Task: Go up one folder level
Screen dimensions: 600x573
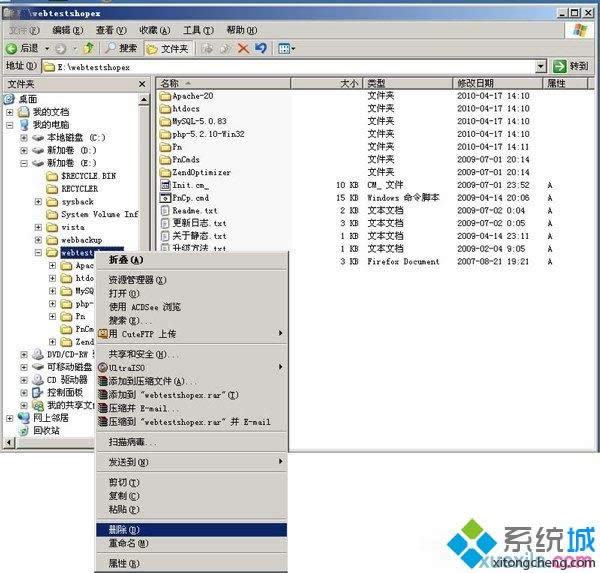Action: pyautogui.click(x=89, y=48)
